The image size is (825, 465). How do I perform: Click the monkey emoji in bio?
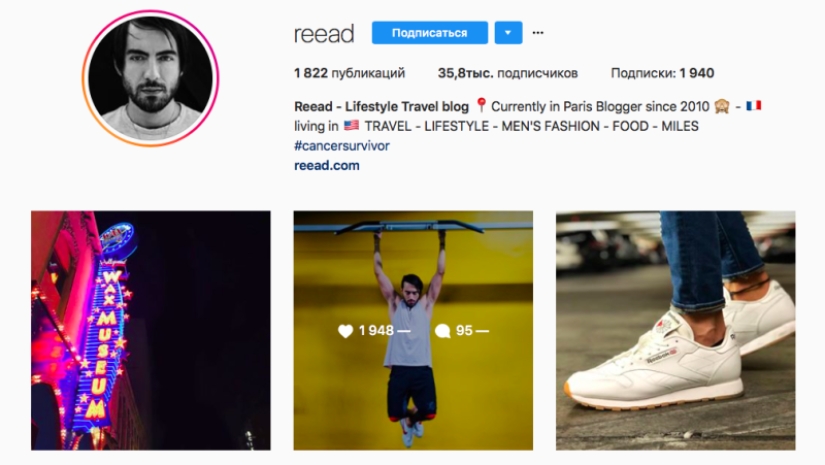722,106
